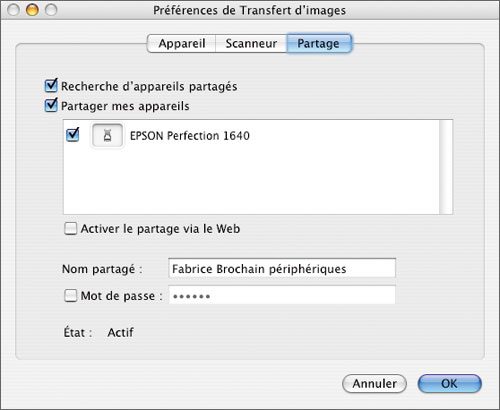Select the Partage tab
The height and width of the screenshot is (410, 500).
coord(318,43)
